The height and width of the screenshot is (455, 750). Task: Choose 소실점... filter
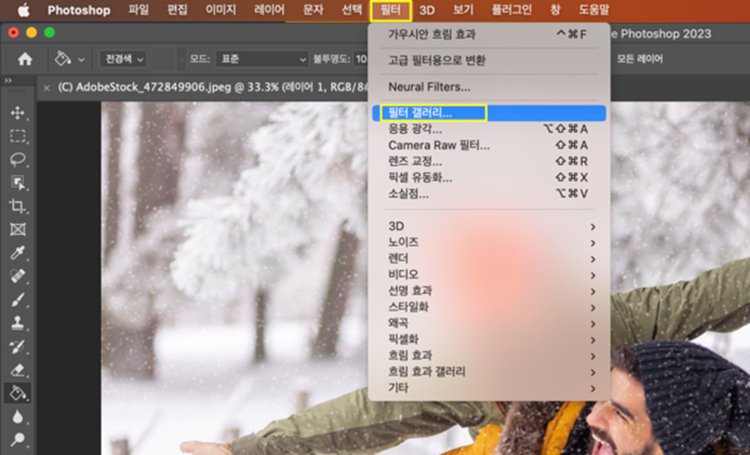click(489, 194)
